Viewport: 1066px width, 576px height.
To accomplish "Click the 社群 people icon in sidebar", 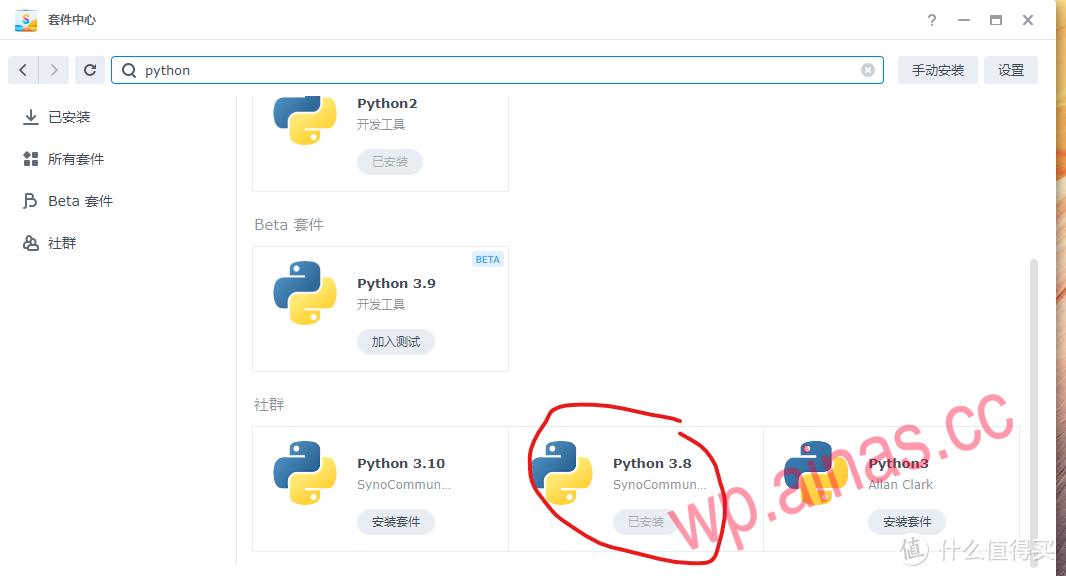I will pyautogui.click(x=31, y=243).
